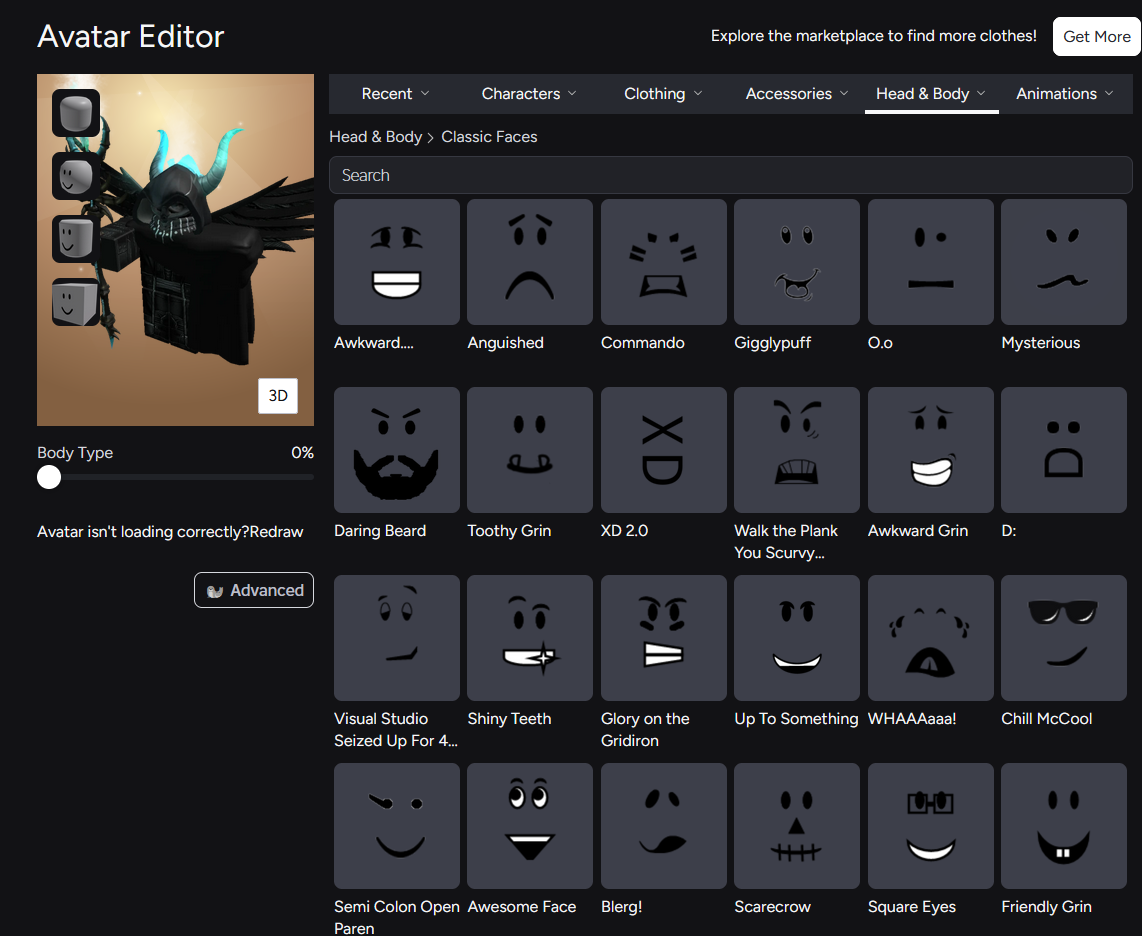Equip the Awesome Face
1142x936 pixels.
pos(529,825)
